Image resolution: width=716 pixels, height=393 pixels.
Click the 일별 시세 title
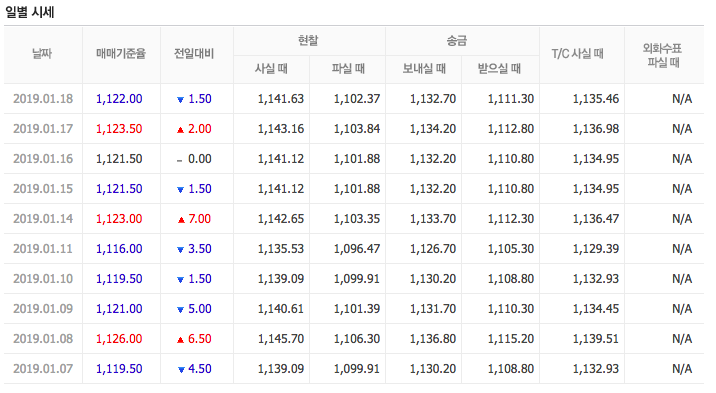click(30, 12)
